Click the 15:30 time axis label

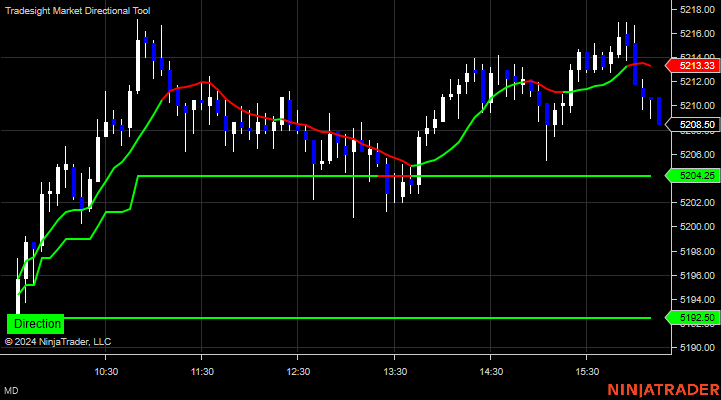[587, 371]
